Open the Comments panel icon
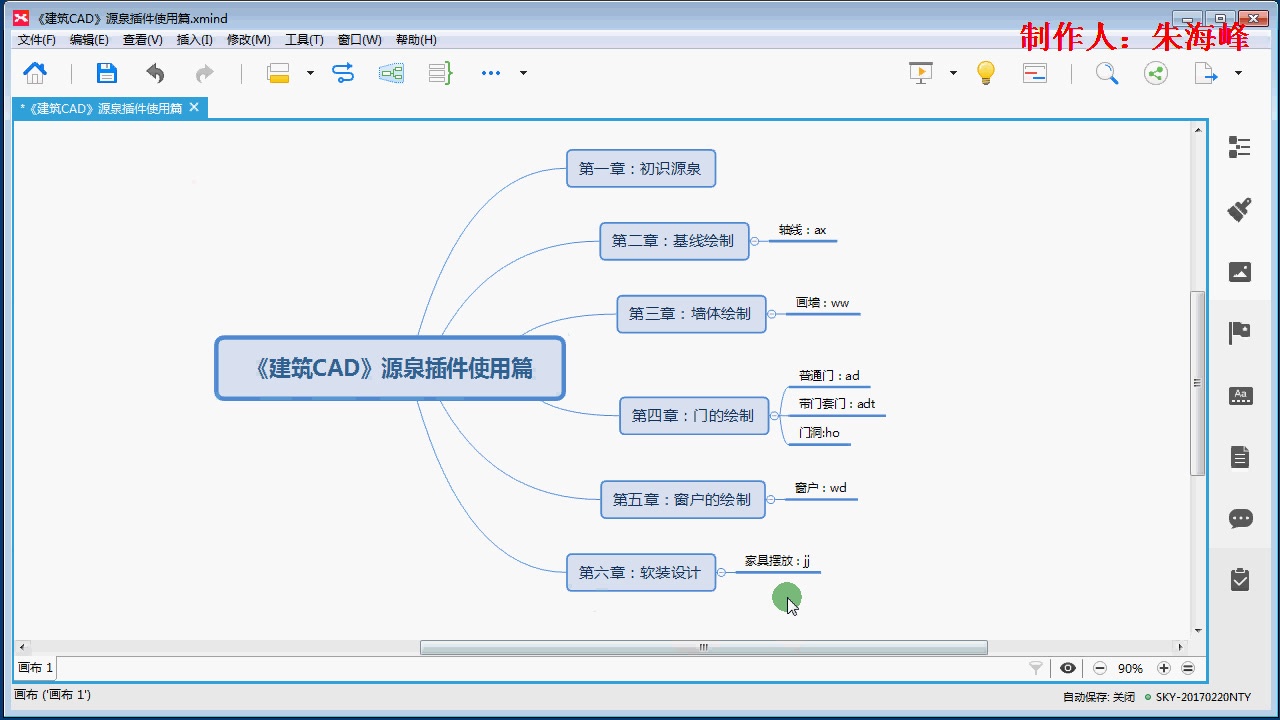The width and height of the screenshot is (1280, 720). click(x=1240, y=519)
